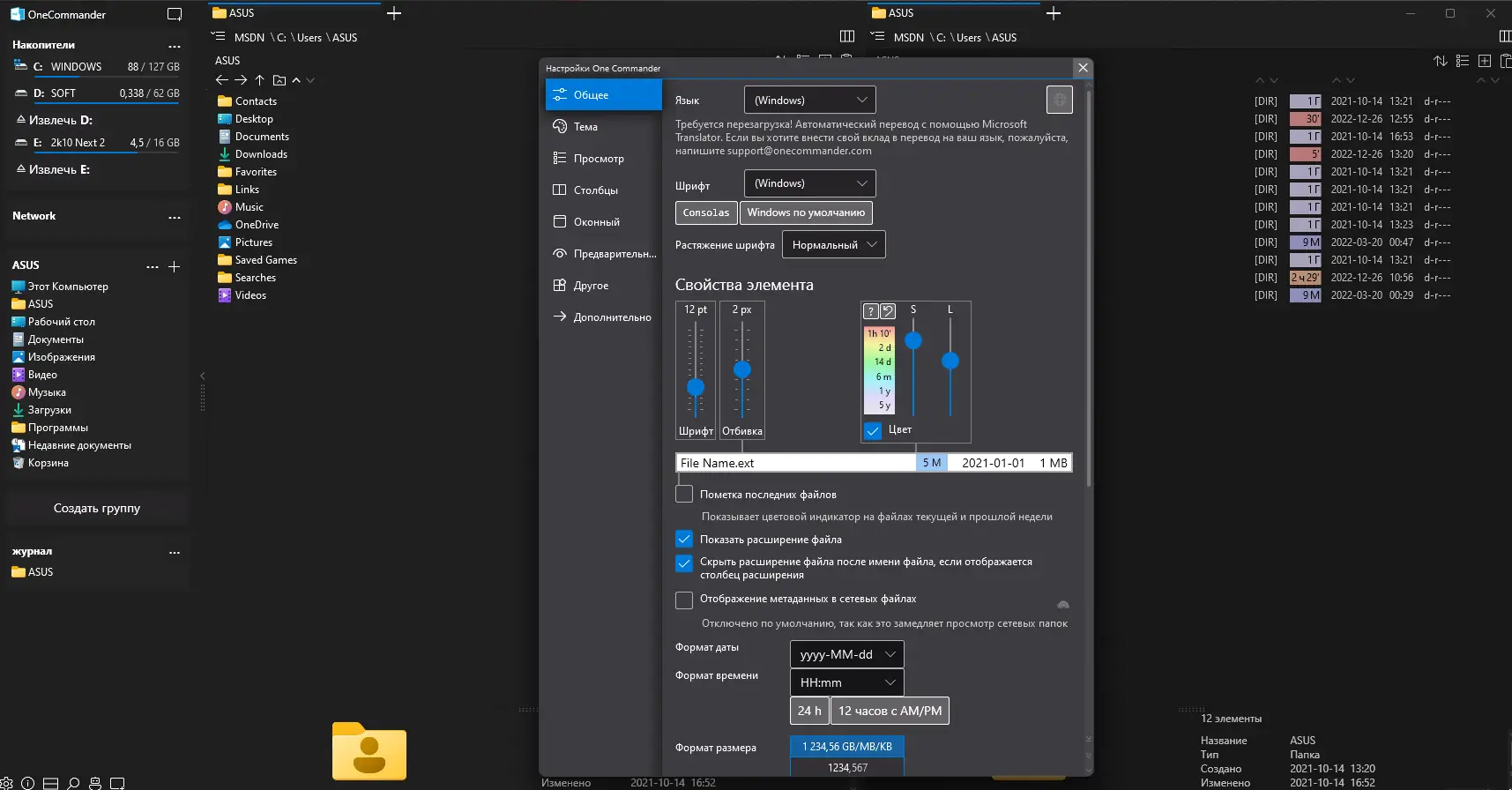Click the S color slider handle
Screen dimensions: 1512x790
(913, 340)
